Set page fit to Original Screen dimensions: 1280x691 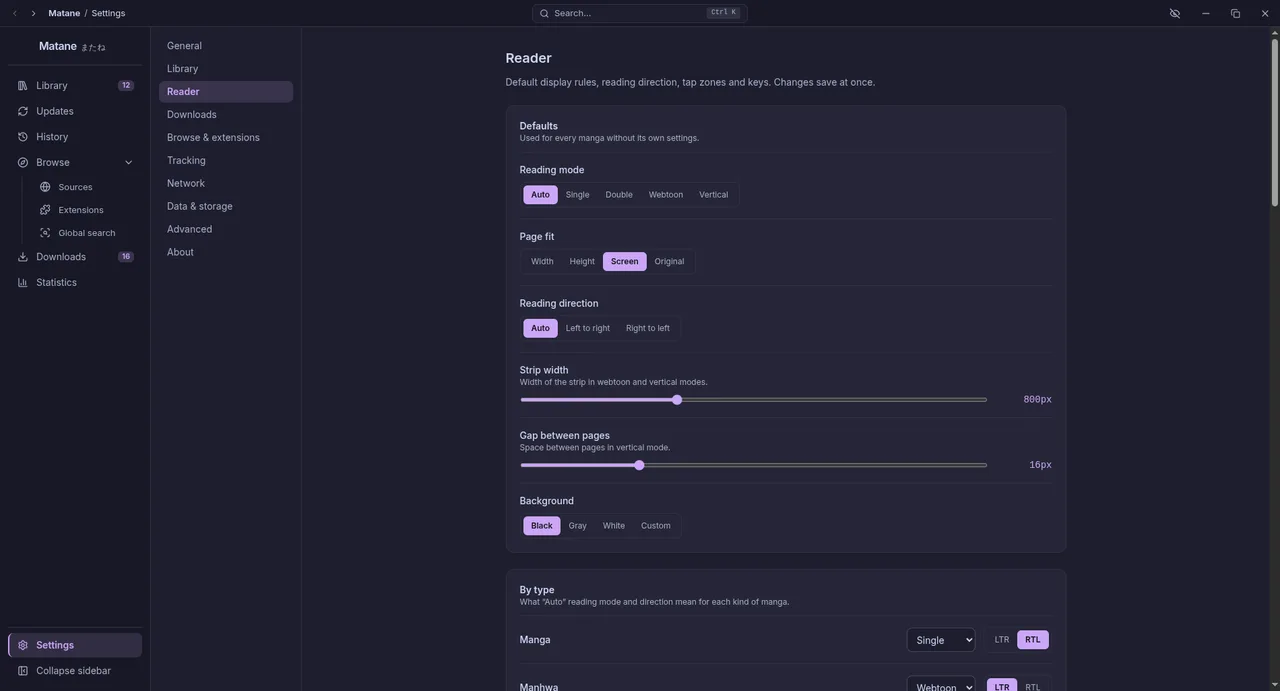point(670,262)
